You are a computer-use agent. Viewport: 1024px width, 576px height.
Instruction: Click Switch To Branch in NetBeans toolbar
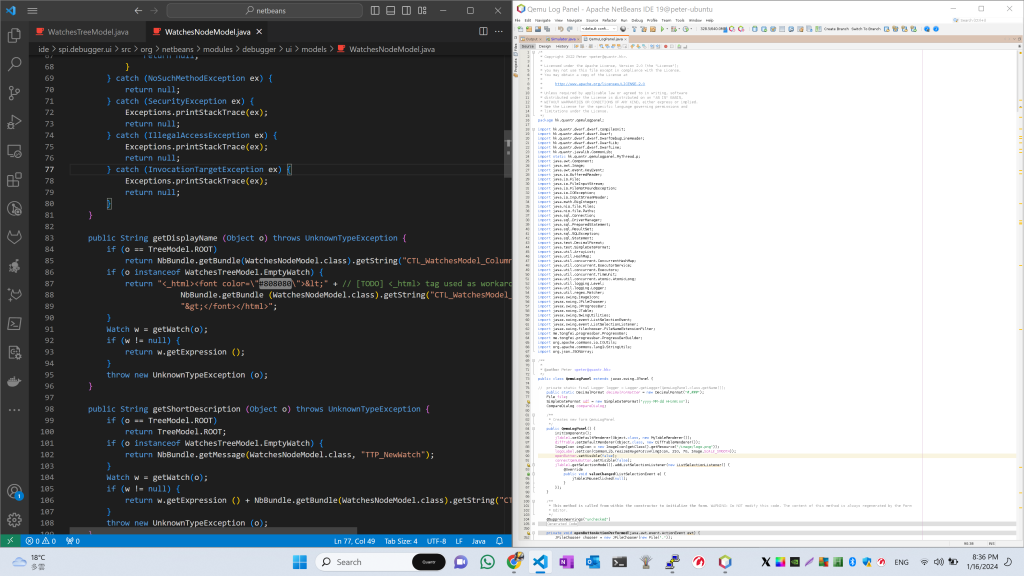[x=865, y=29]
